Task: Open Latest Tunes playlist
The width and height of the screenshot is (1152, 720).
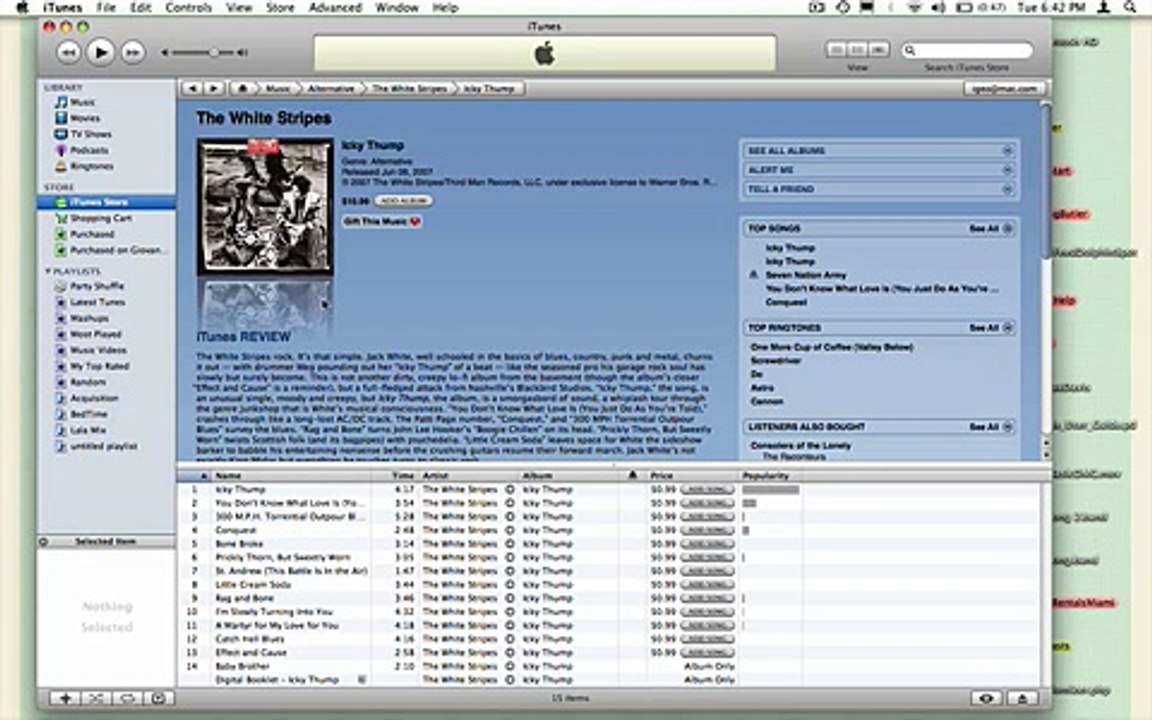Action: pos(97,303)
